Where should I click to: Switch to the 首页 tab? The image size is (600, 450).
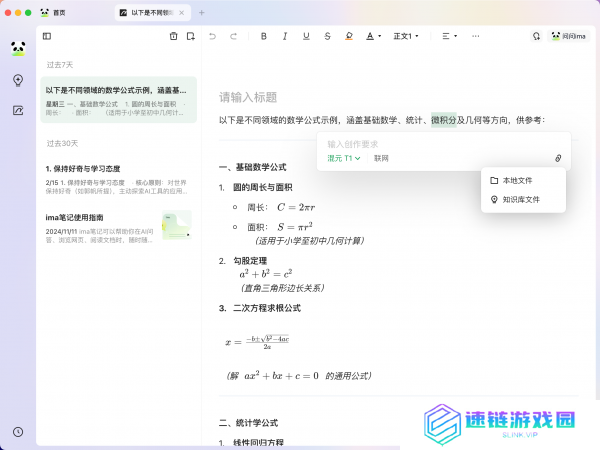coord(53,13)
